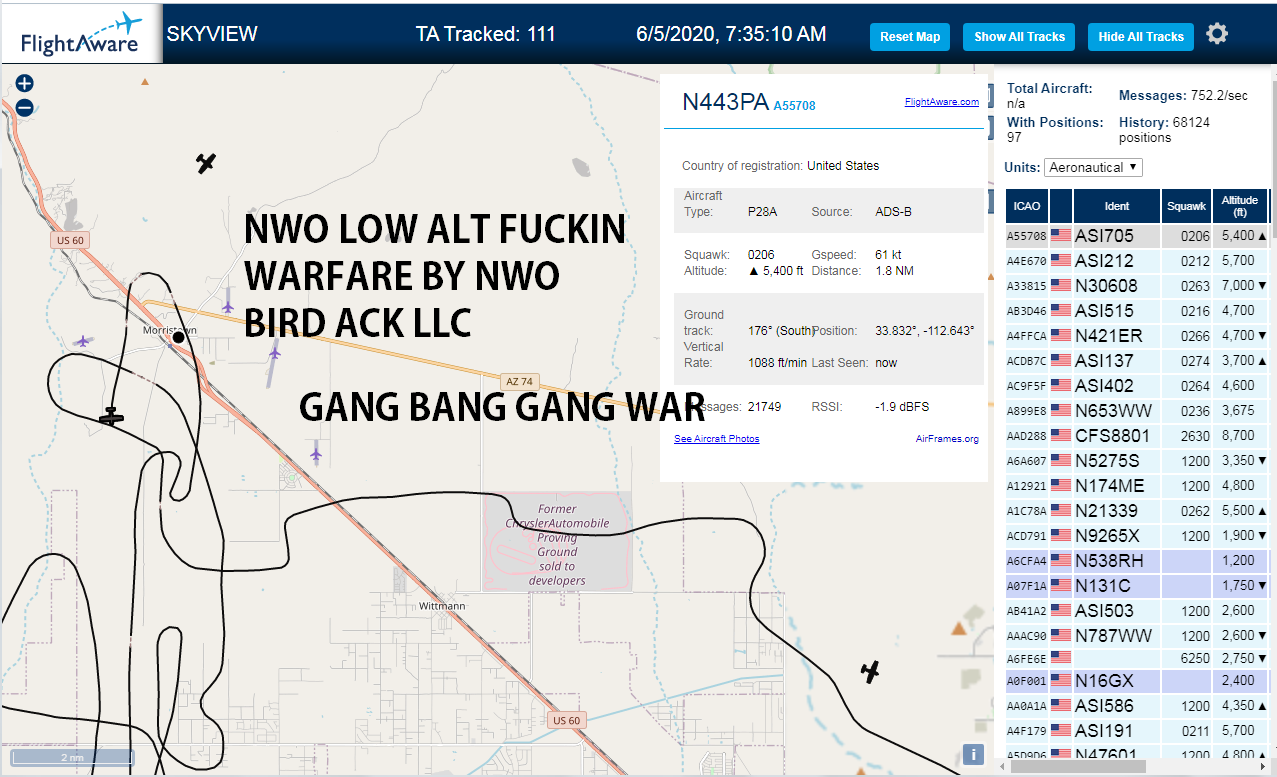Viewport: 1277px width, 777px height.
Task: Open the settings gear menu
Action: 1216,34
